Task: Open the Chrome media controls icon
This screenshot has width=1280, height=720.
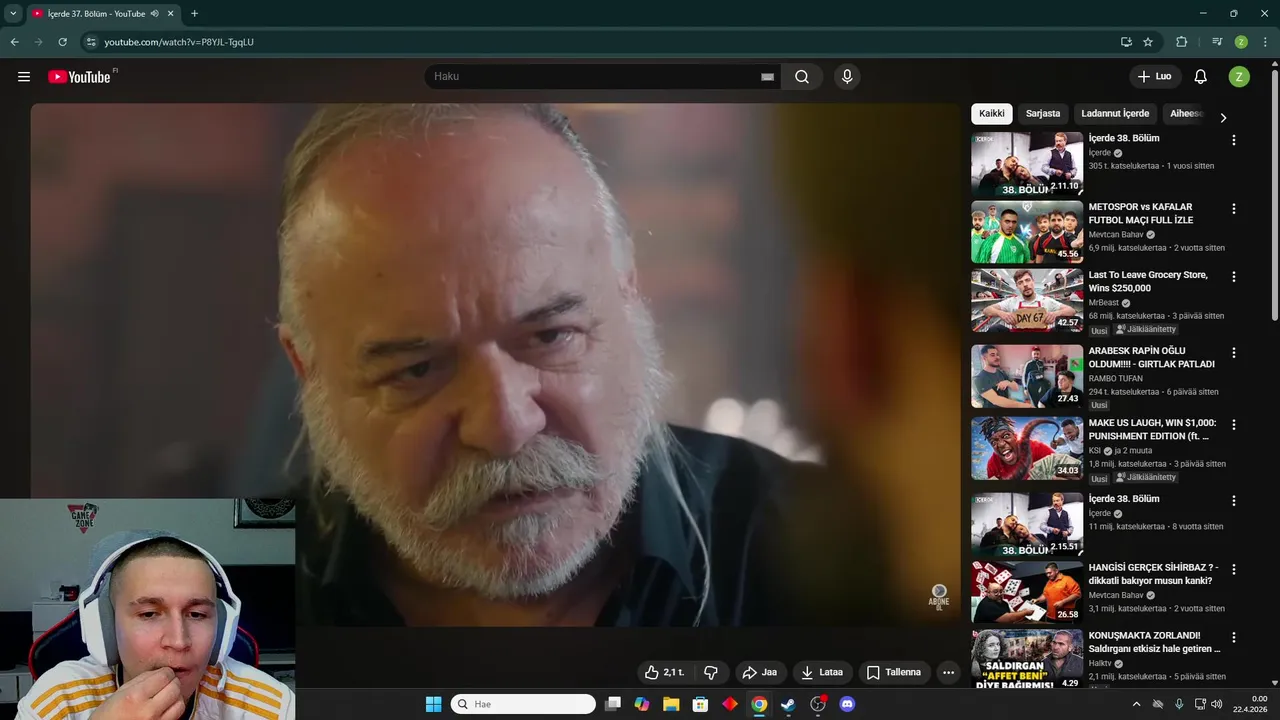Action: tap(1217, 42)
